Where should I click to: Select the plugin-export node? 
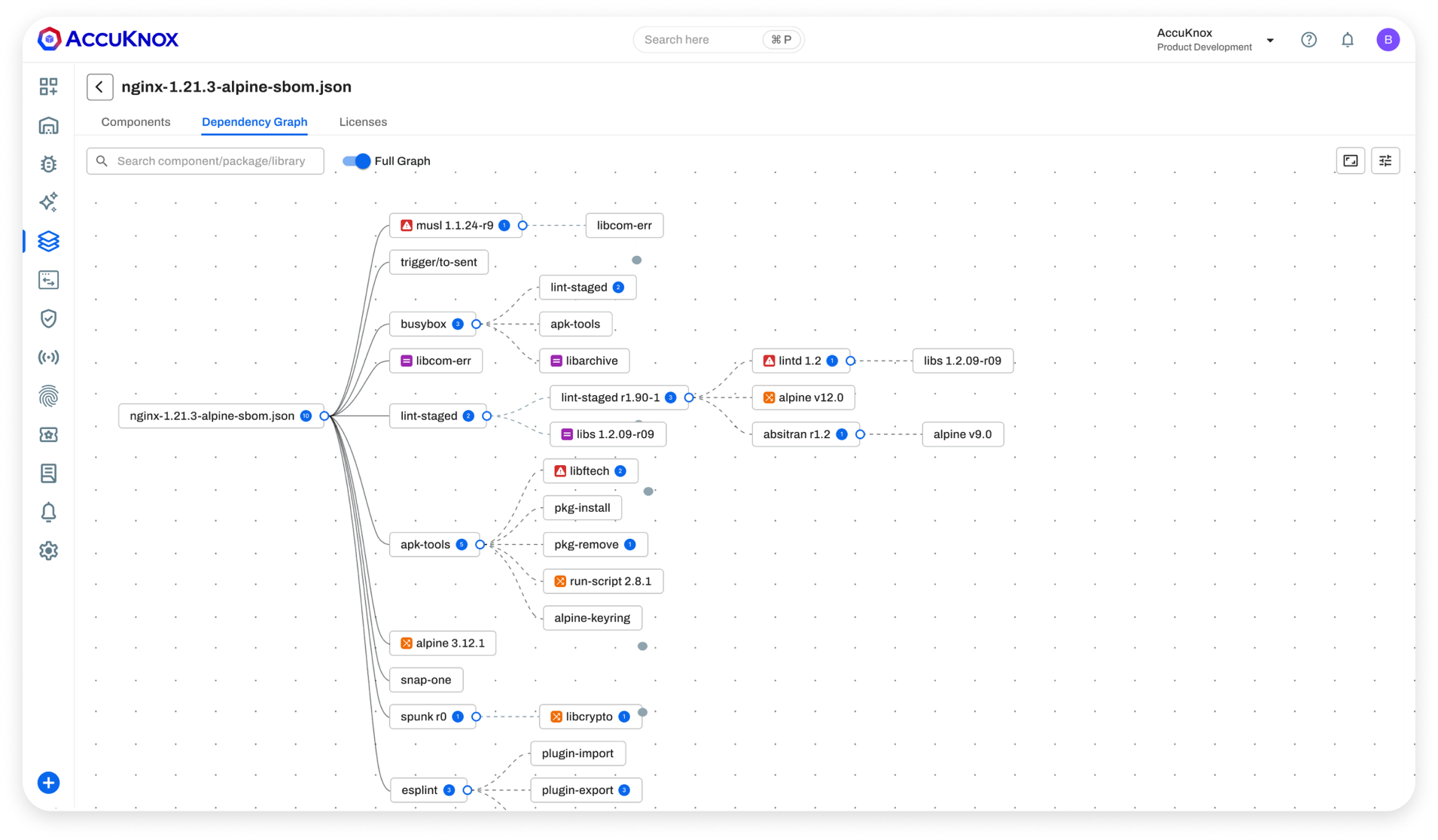[586, 790]
